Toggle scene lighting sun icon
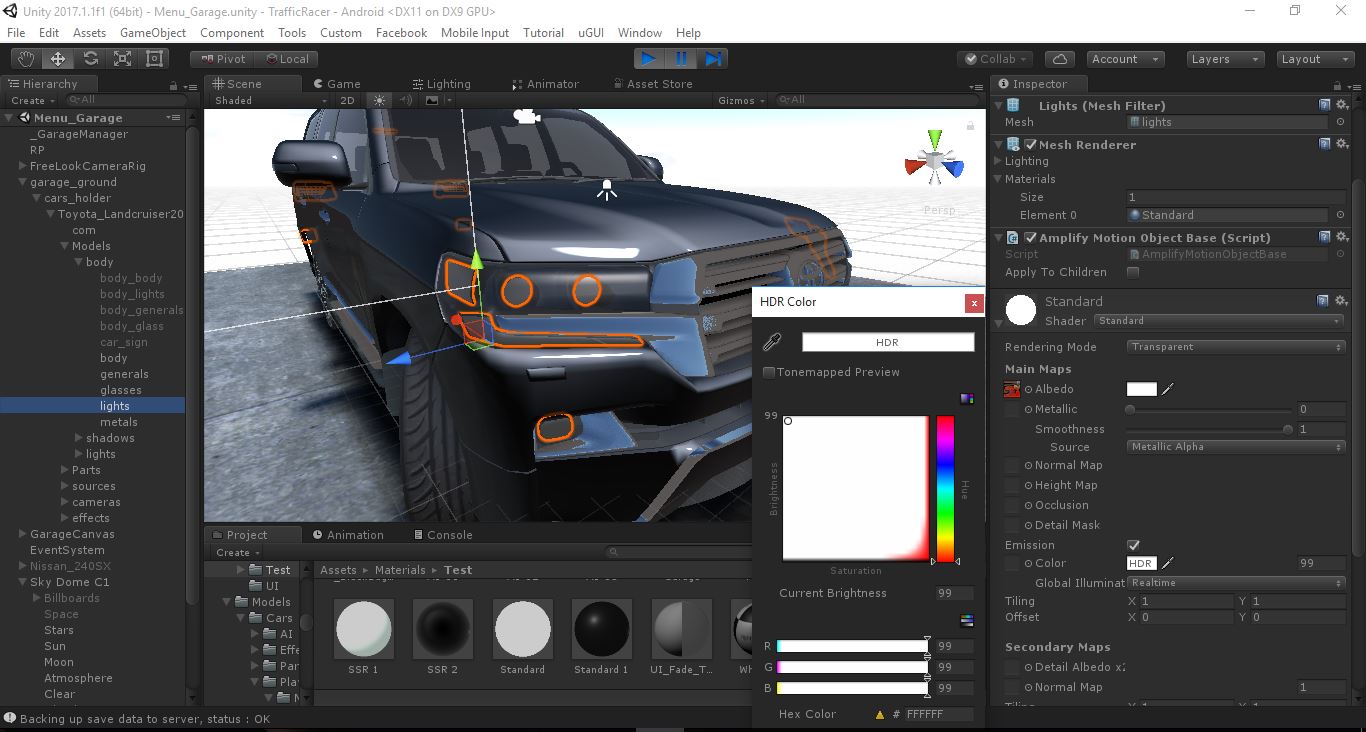 pyautogui.click(x=379, y=100)
